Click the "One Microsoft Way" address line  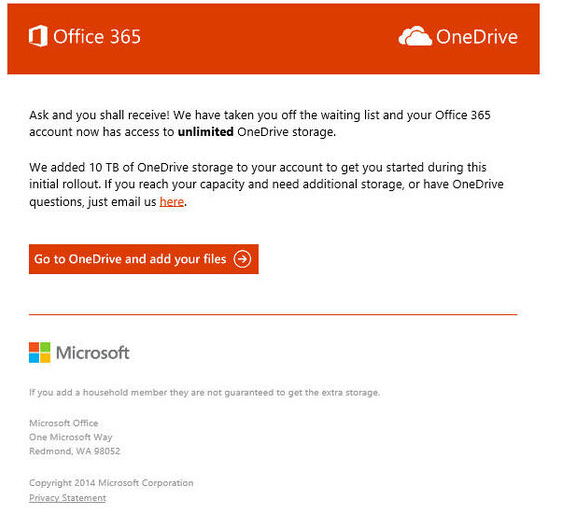[x=70, y=437]
